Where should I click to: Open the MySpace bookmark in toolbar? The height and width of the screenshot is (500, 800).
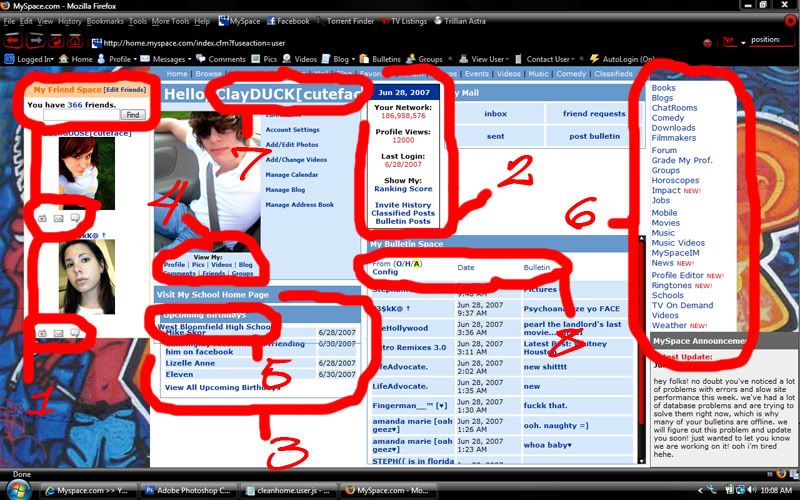[239, 21]
